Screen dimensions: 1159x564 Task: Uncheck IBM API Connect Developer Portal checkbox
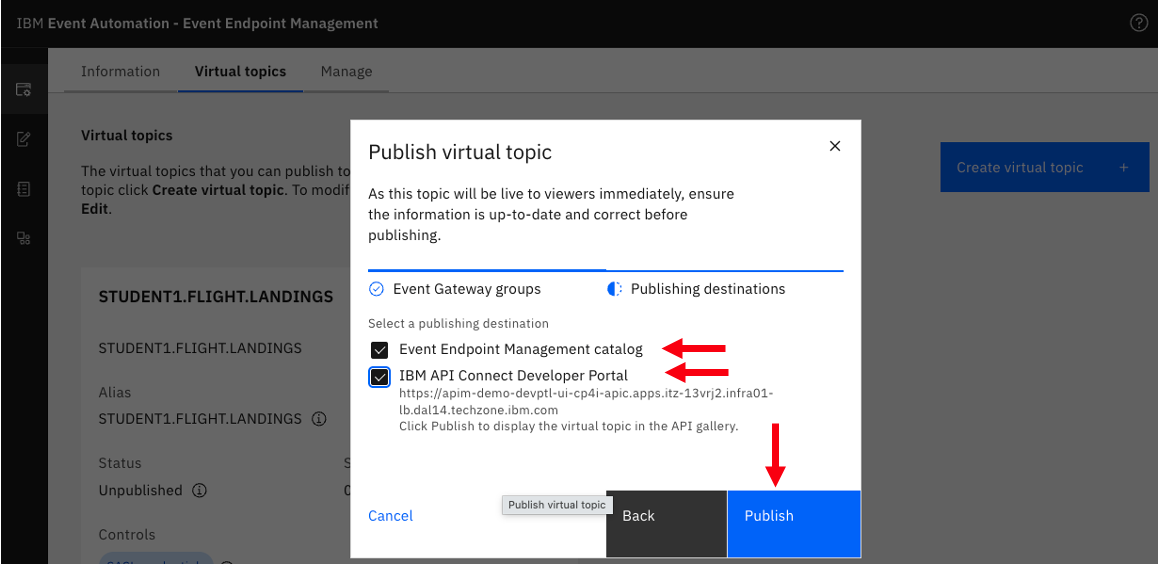[379, 376]
